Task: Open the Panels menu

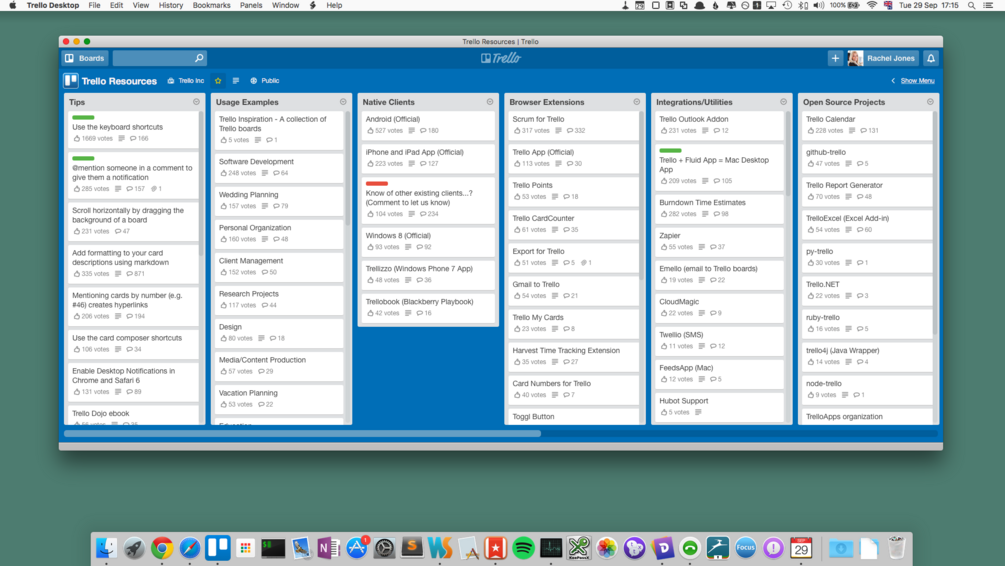Action: click(x=251, y=5)
